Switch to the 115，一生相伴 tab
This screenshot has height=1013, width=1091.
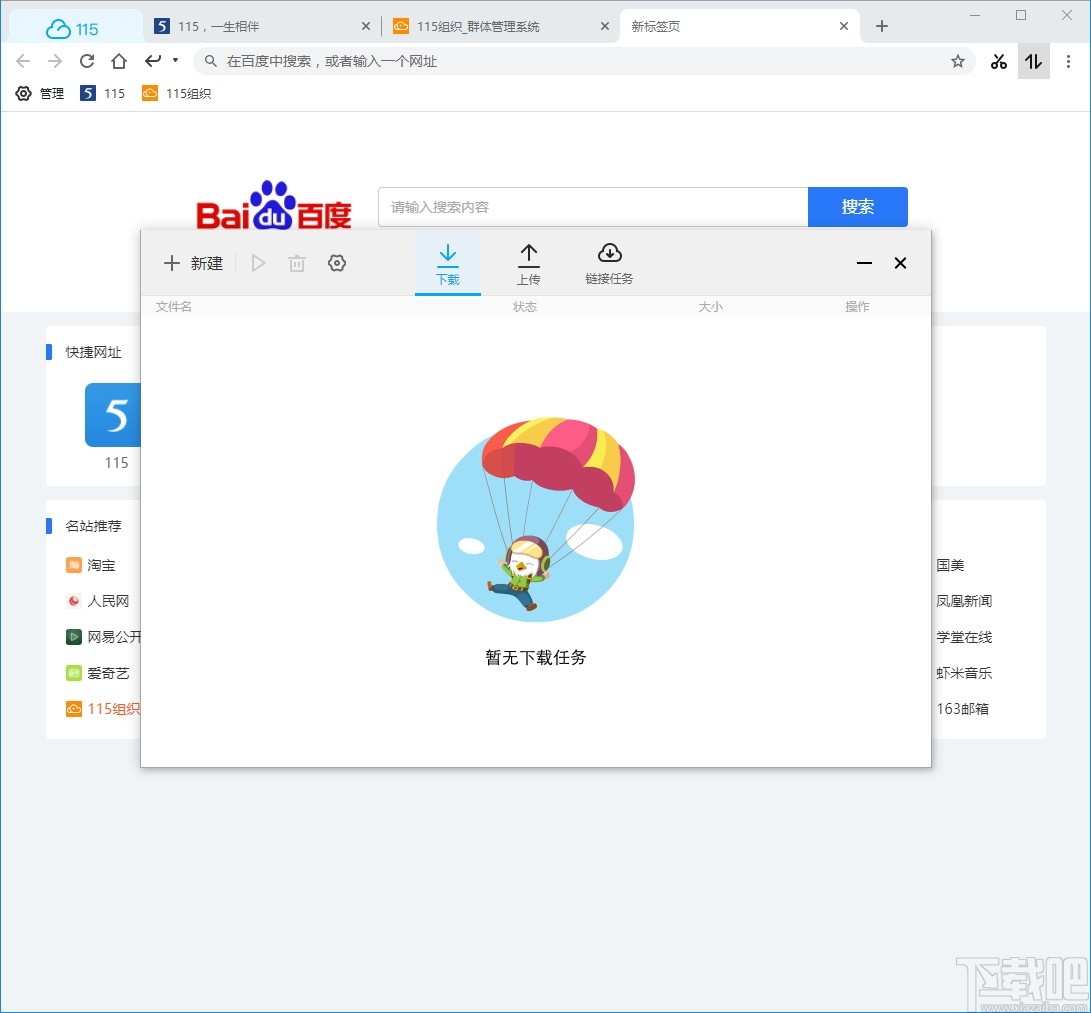point(262,26)
